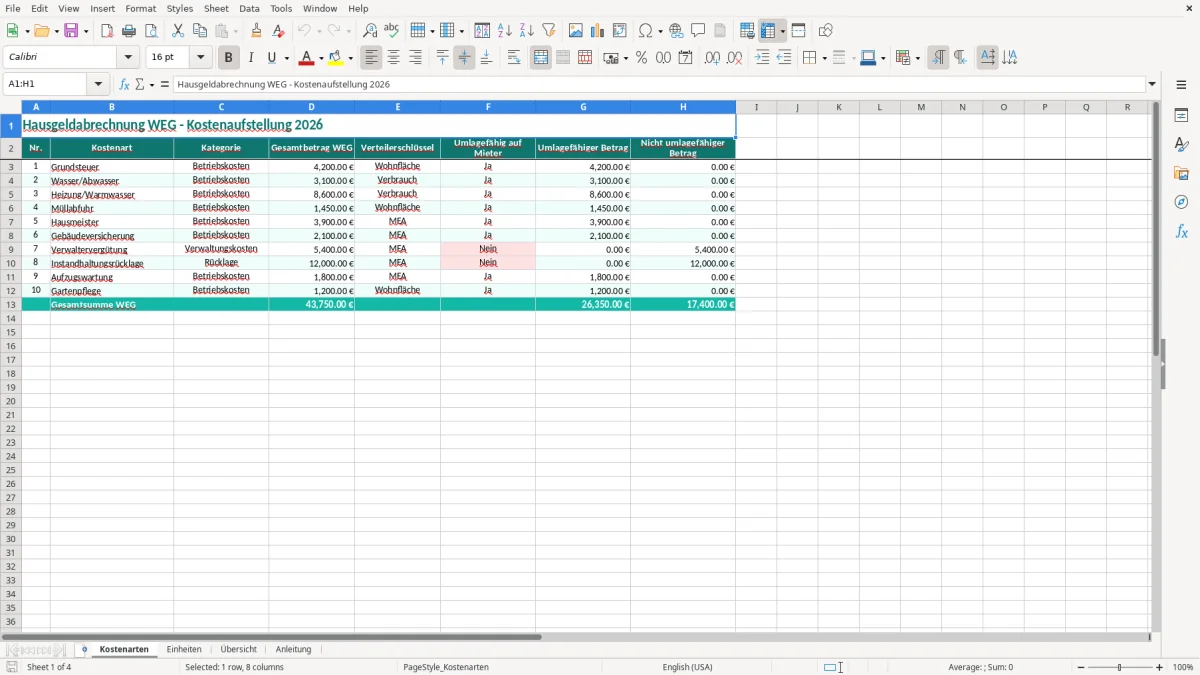Click the Font Color red swatch
The height and width of the screenshot is (675, 1200).
[x=307, y=58]
